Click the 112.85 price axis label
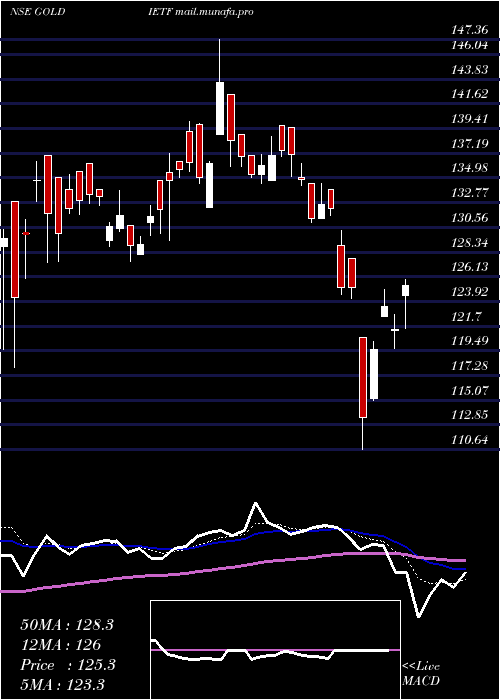Viewport: 500px width, 700px height. [x=469, y=415]
